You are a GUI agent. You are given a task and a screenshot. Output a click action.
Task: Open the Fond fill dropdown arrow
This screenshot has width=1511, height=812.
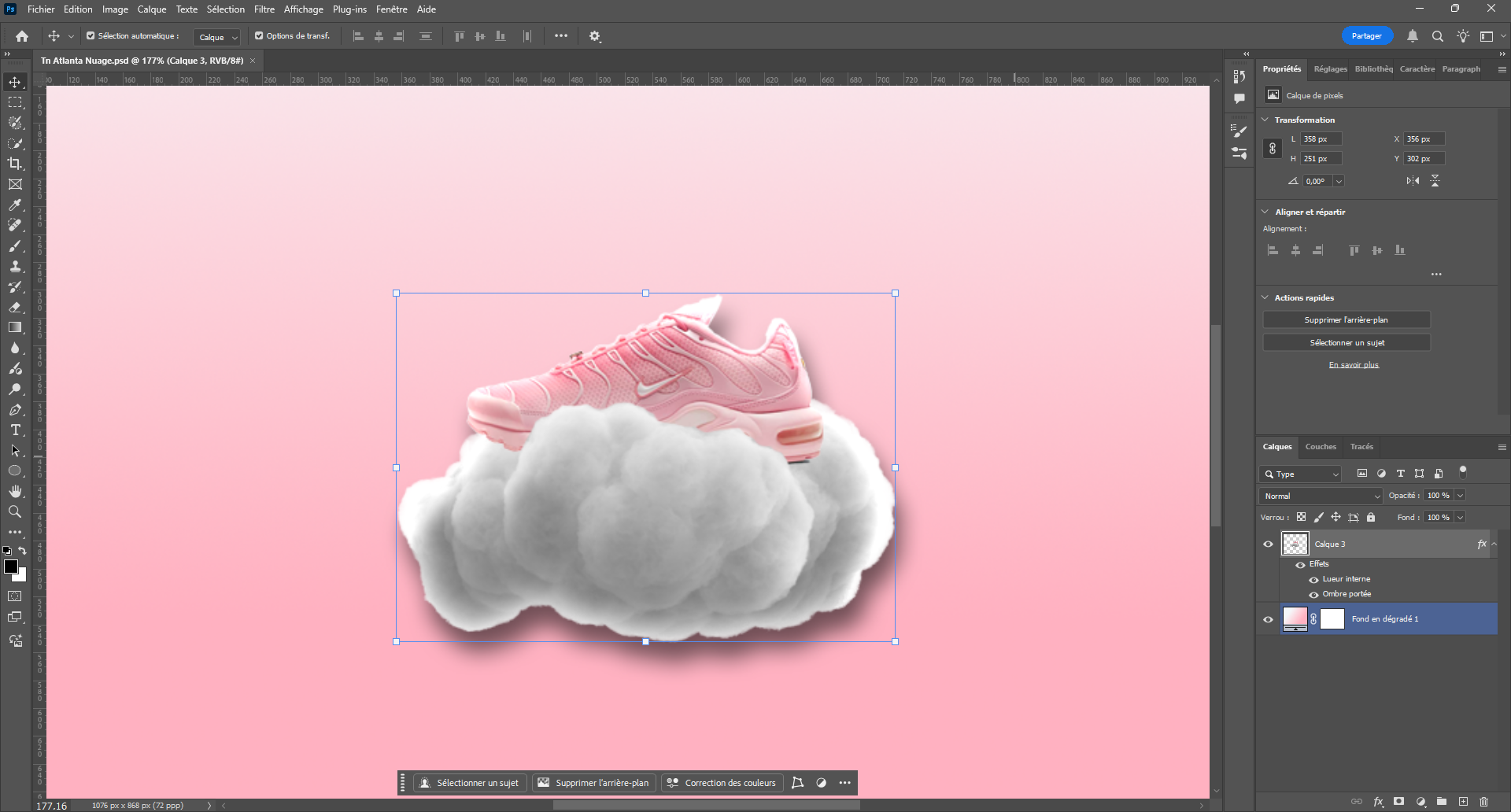1460,518
